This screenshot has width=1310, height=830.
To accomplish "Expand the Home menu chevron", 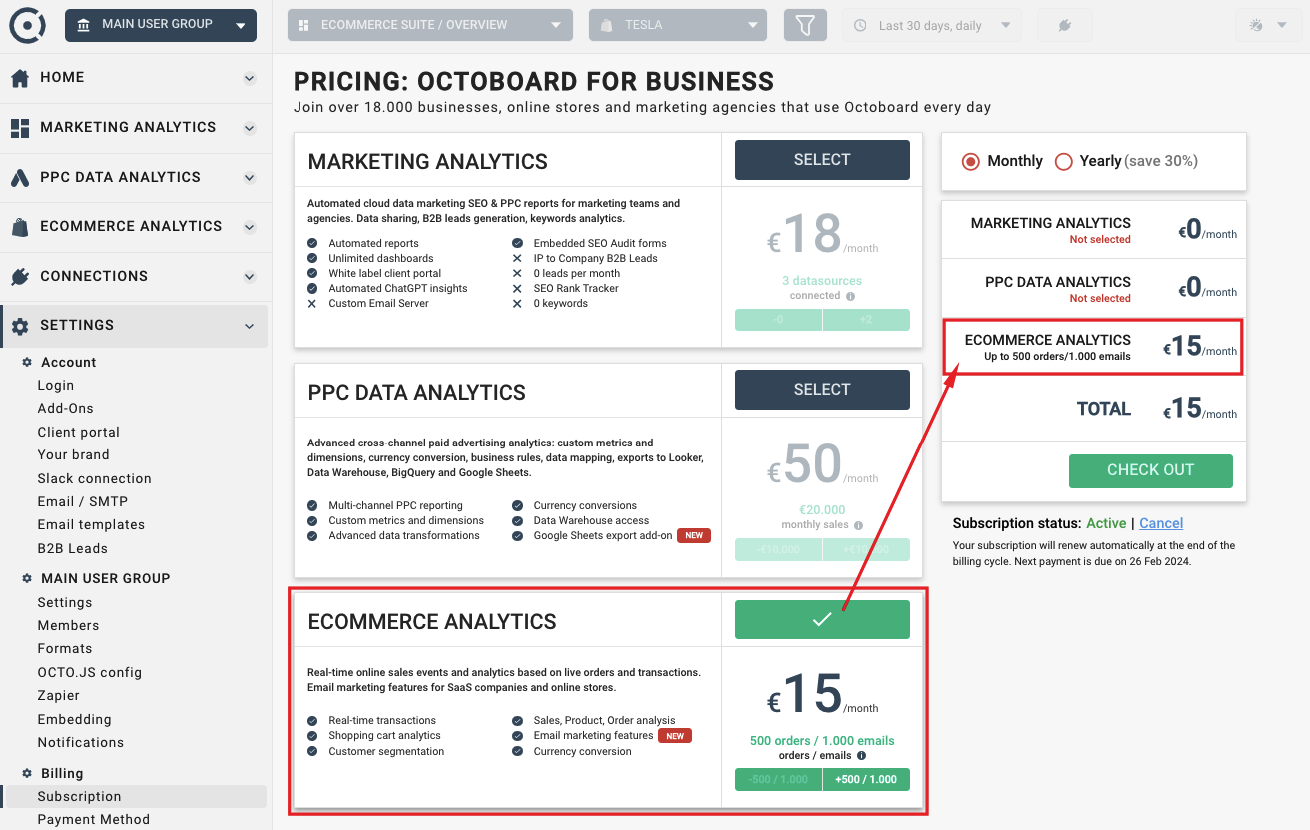I will (x=250, y=78).
